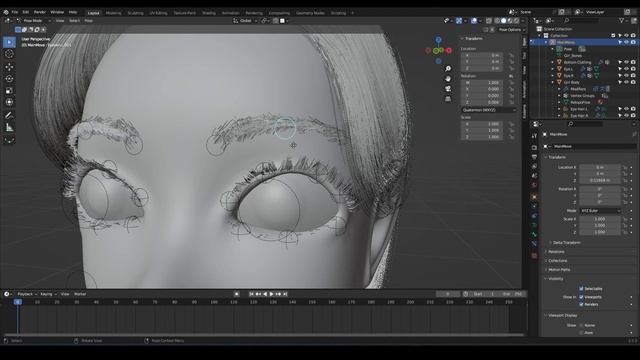Select the Breakdowner pose tool
The height and width of the screenshot is (360, 640).
(9, 140)
